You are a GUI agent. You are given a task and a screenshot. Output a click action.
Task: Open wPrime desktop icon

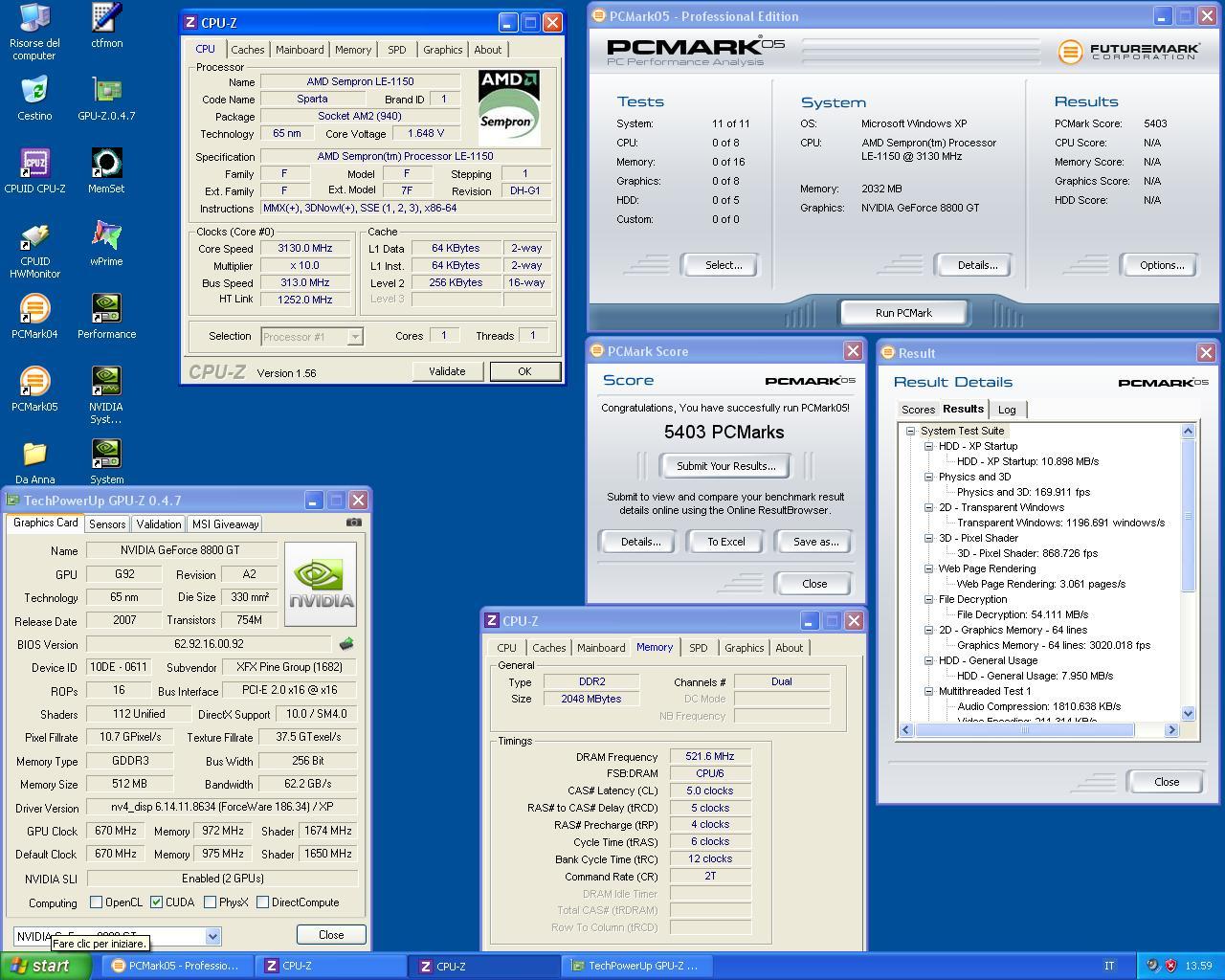click(x=106, y=244)
